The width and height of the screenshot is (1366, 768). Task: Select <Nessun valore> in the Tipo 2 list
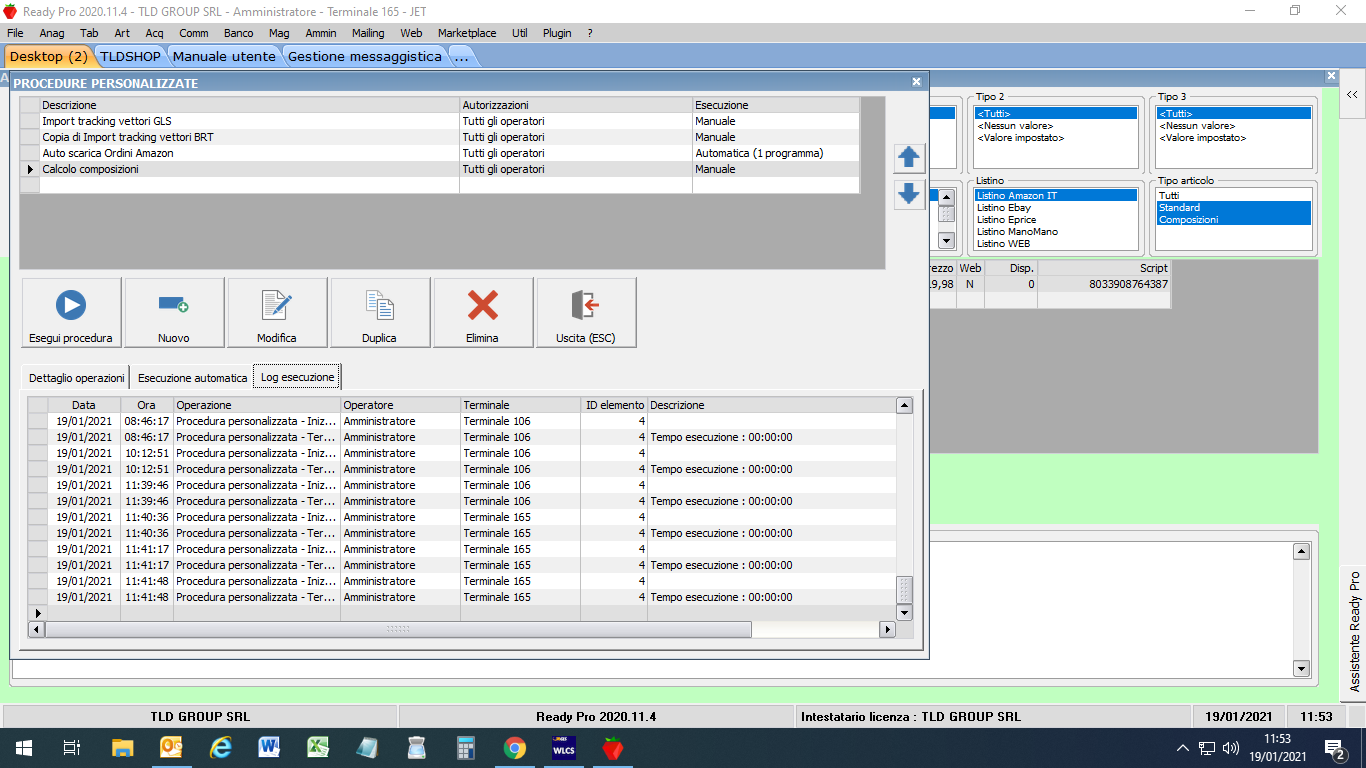[1056, 126]
